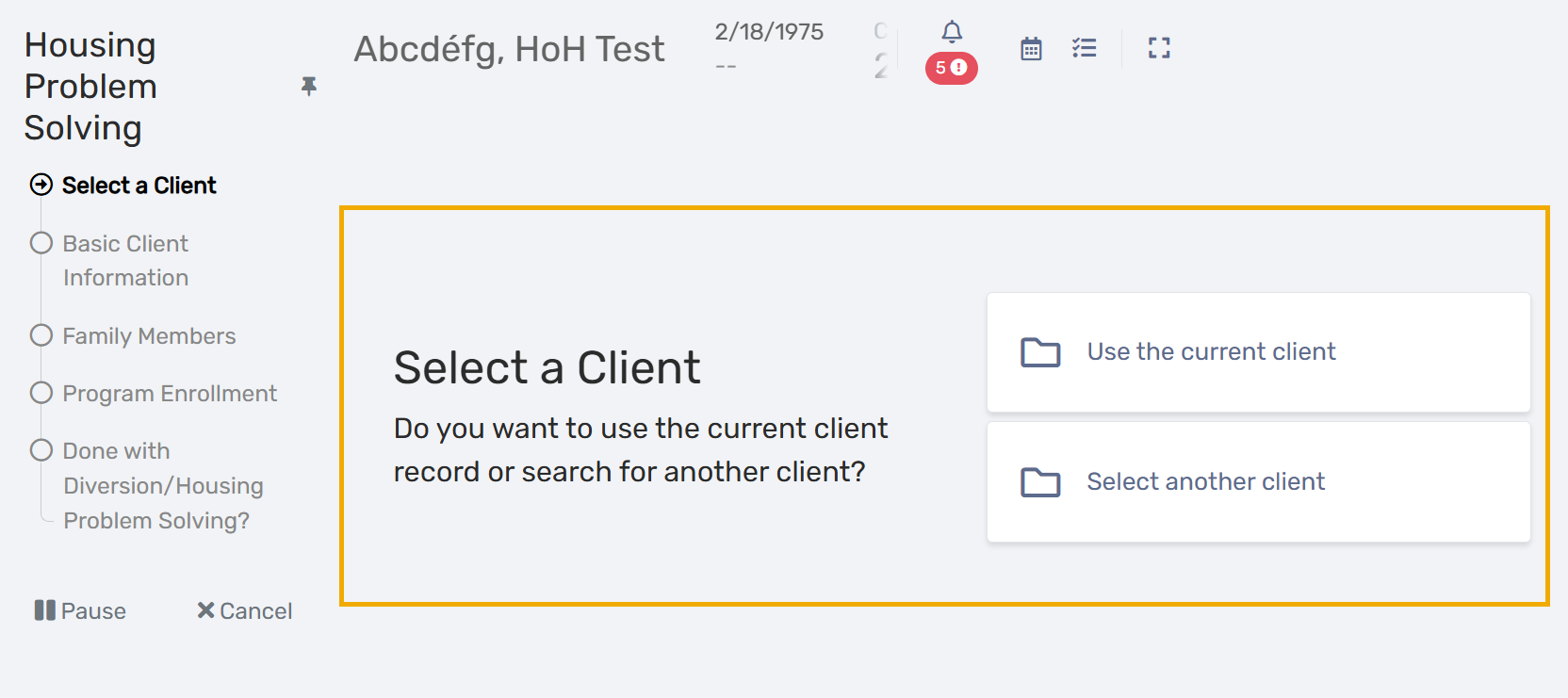The height and width of the screenshot is (698, 1568).
Task: Click the client name Abcdéfg, HoH Test
Action: coord(509,49)
